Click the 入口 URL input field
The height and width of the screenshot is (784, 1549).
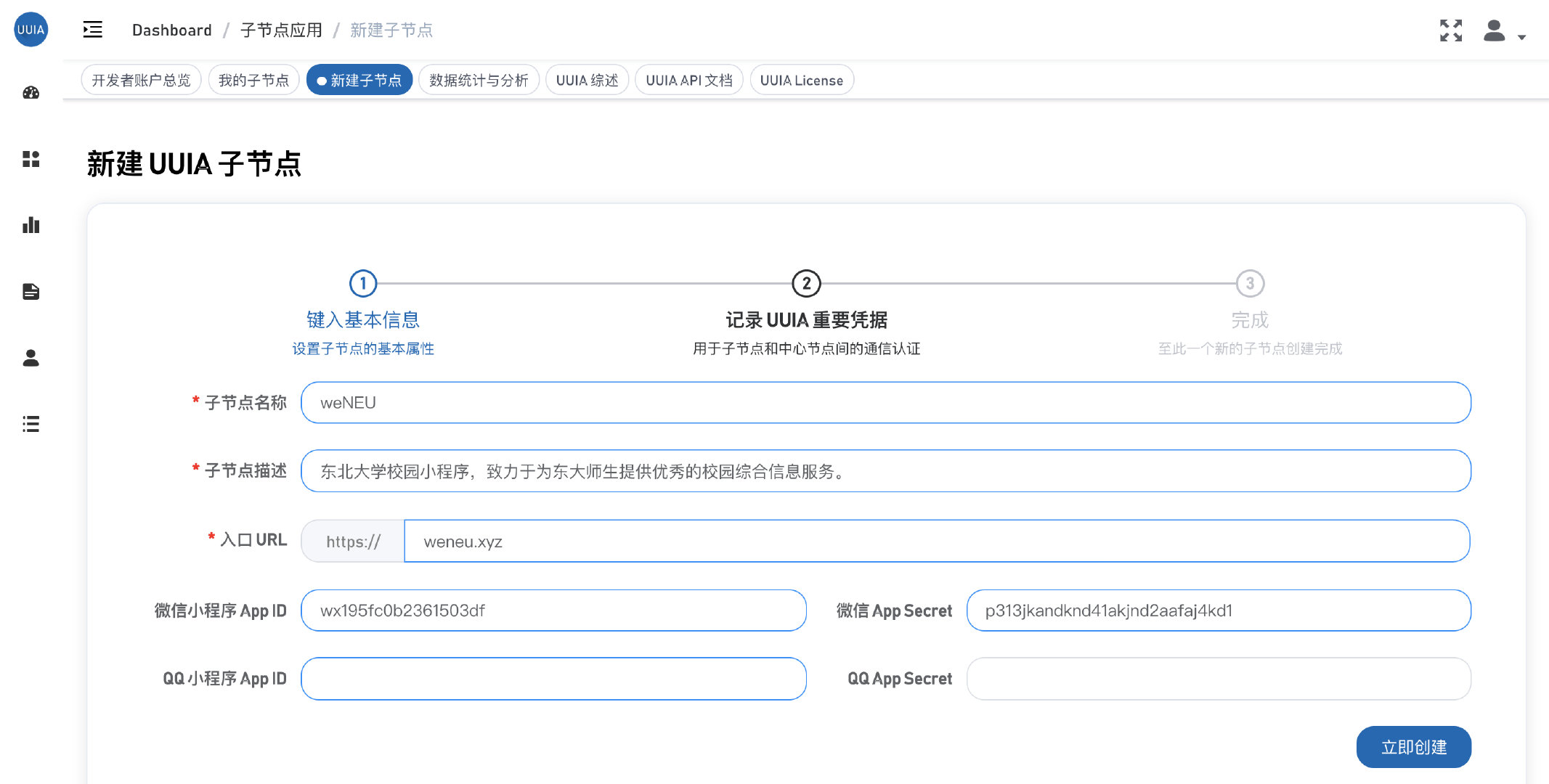click(937, 542)
